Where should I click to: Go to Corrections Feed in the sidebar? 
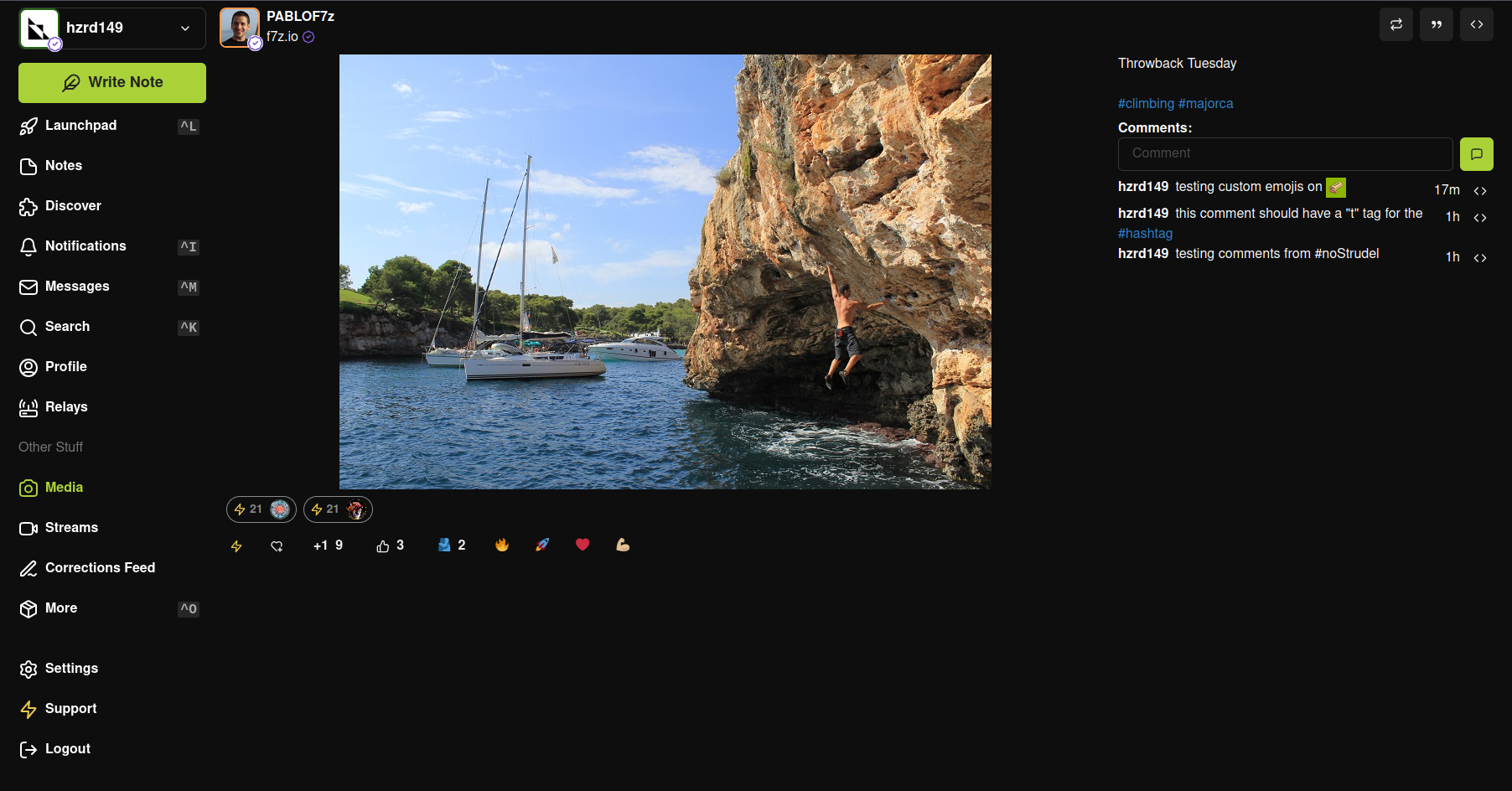pyautogui.click(x=100, y=568)
